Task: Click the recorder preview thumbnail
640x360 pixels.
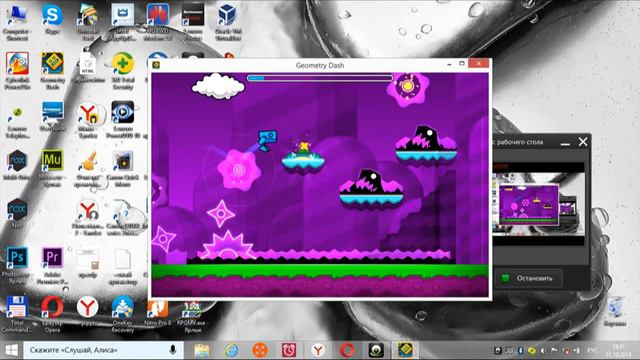Action: coord(538,204)
